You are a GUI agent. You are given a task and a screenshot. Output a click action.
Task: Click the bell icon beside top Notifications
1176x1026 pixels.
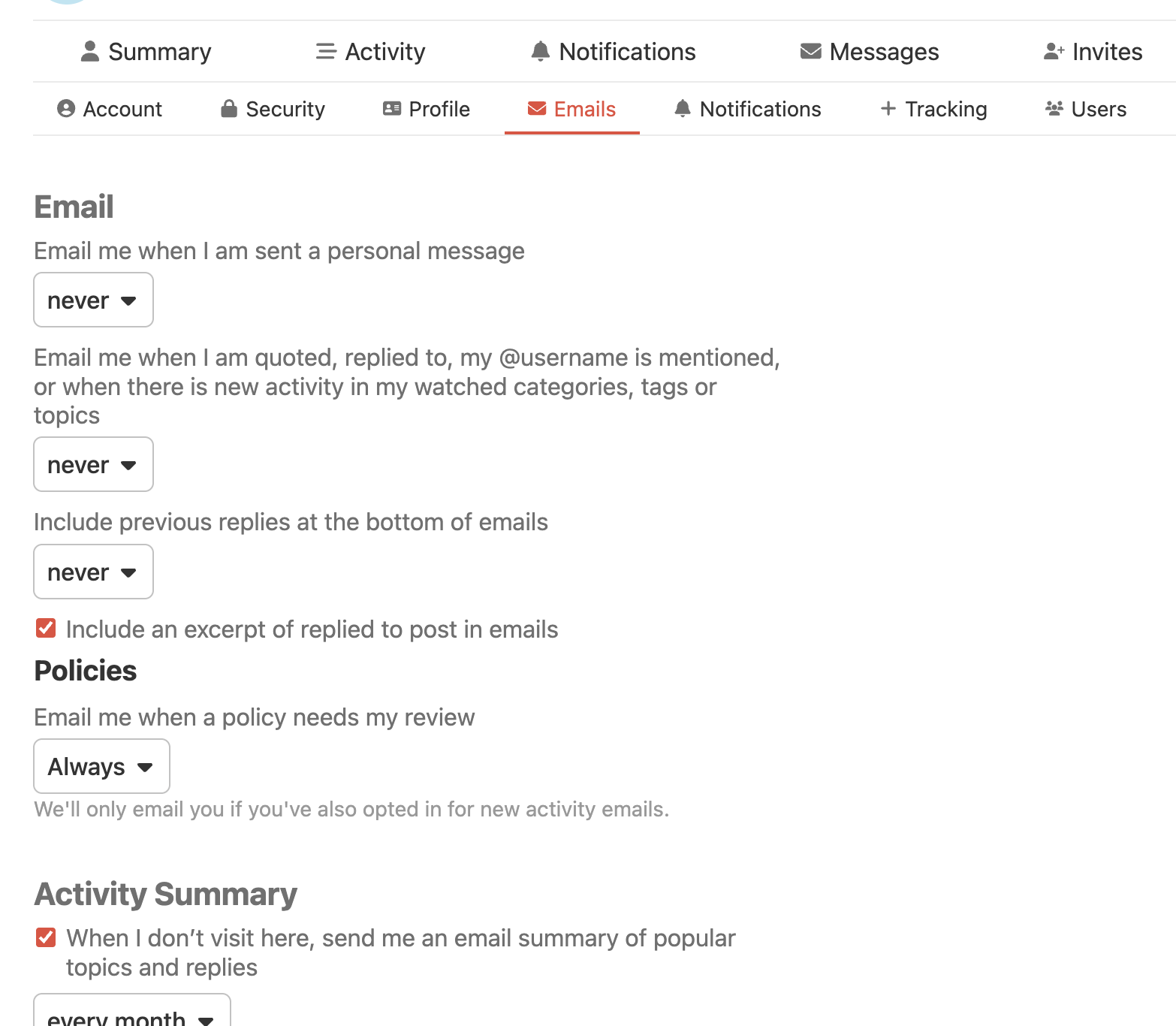[540, 51]
